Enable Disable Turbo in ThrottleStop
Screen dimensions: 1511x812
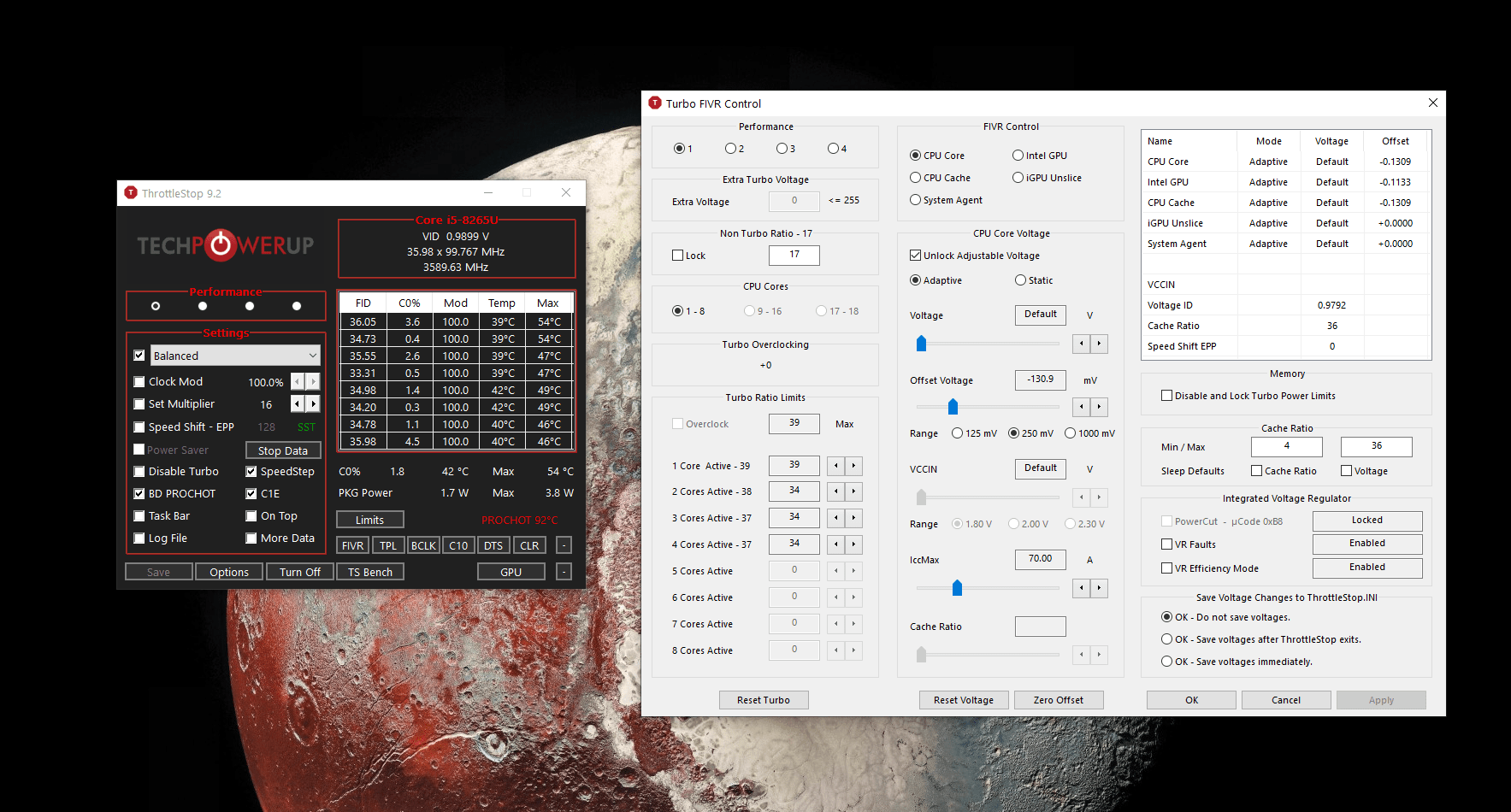(x=139, y=471)
